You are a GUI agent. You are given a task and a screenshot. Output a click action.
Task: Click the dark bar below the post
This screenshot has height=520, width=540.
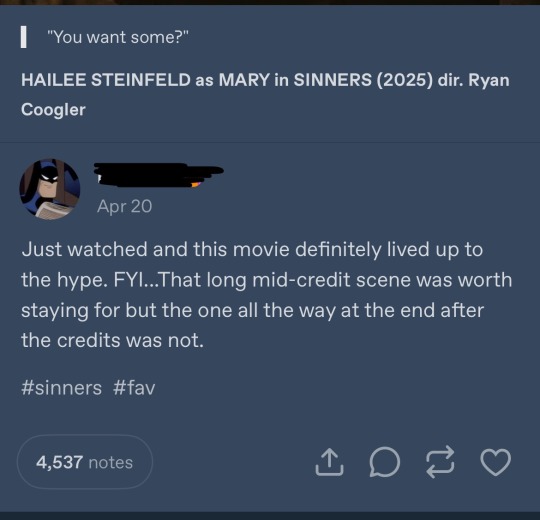click(270, 516)
